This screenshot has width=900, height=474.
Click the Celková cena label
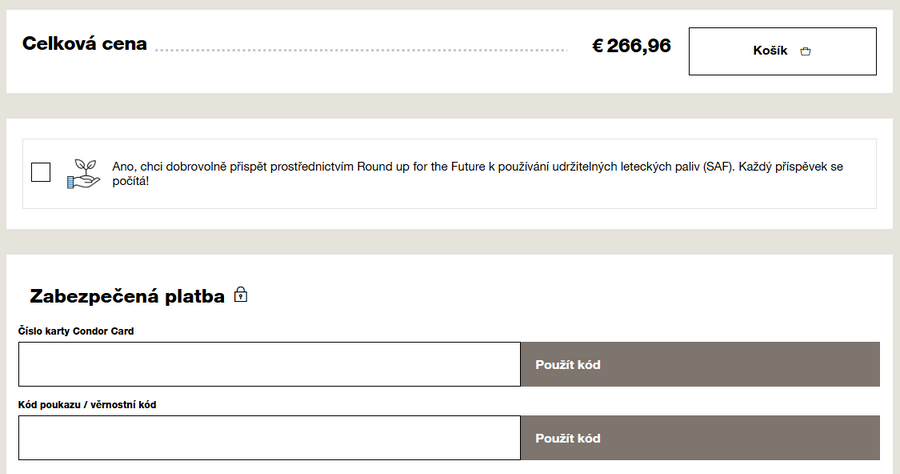pos(85,44)
